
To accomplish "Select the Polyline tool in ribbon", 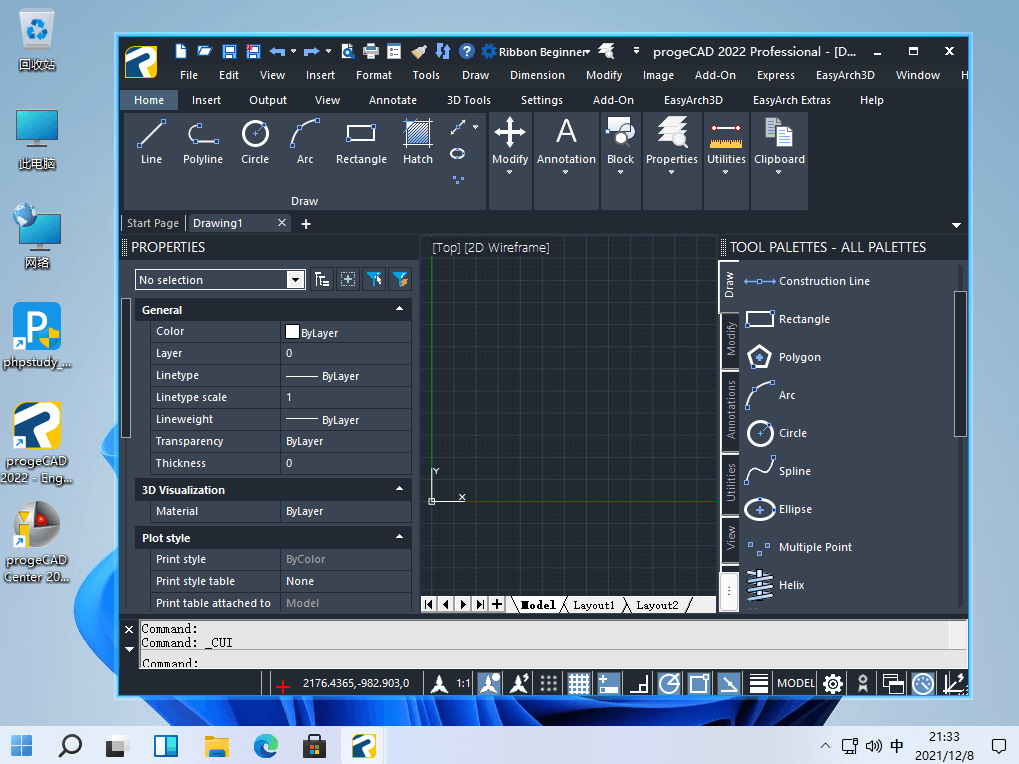I will [203, 142].
